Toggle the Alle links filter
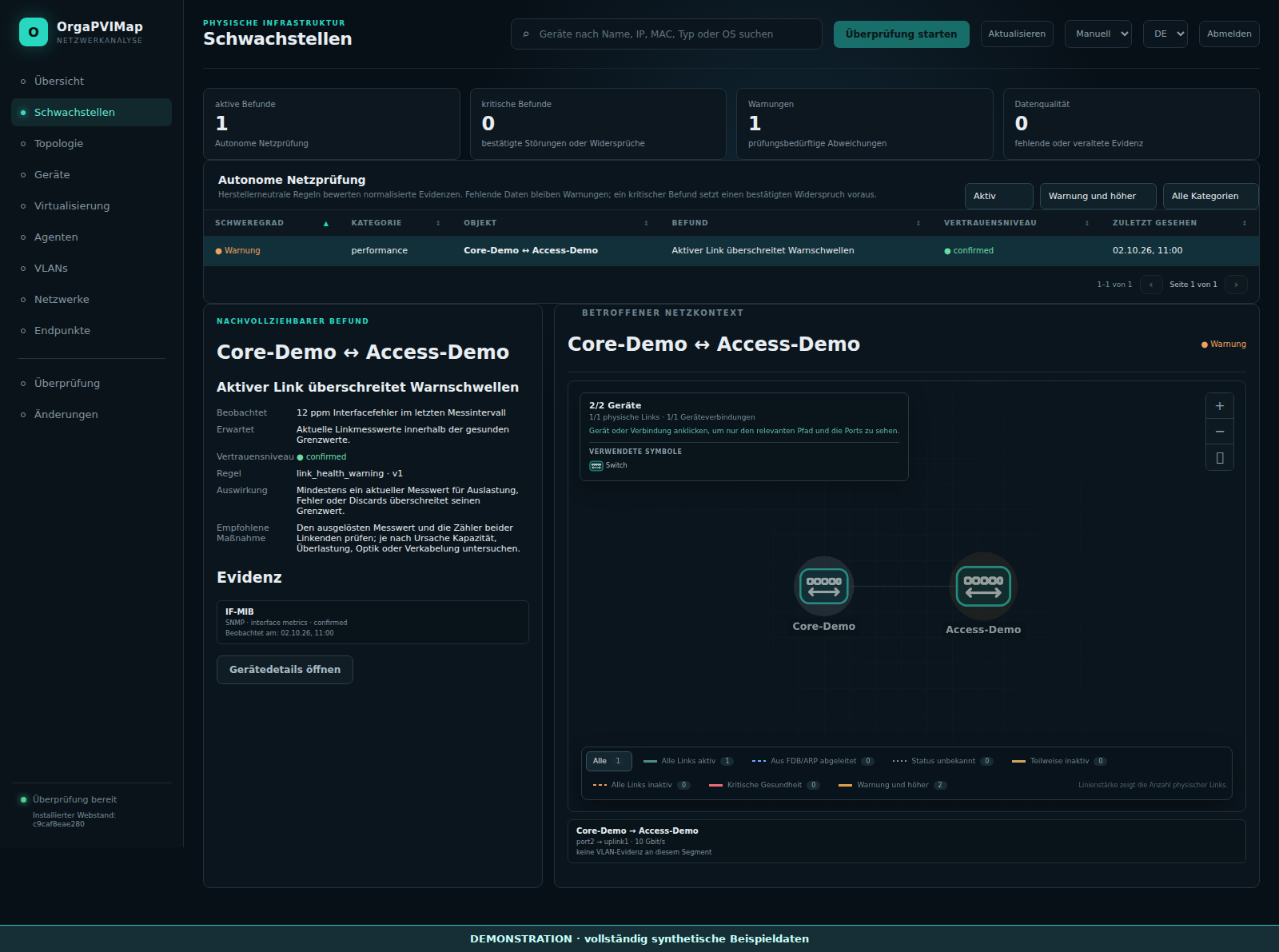Screen dimensions: 1279x952 pyautogui.click(x=609, y=761)
